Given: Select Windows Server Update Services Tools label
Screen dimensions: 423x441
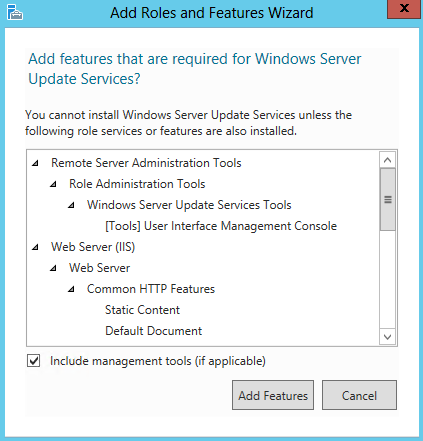Looking at the screenshot, I should 189,205.
